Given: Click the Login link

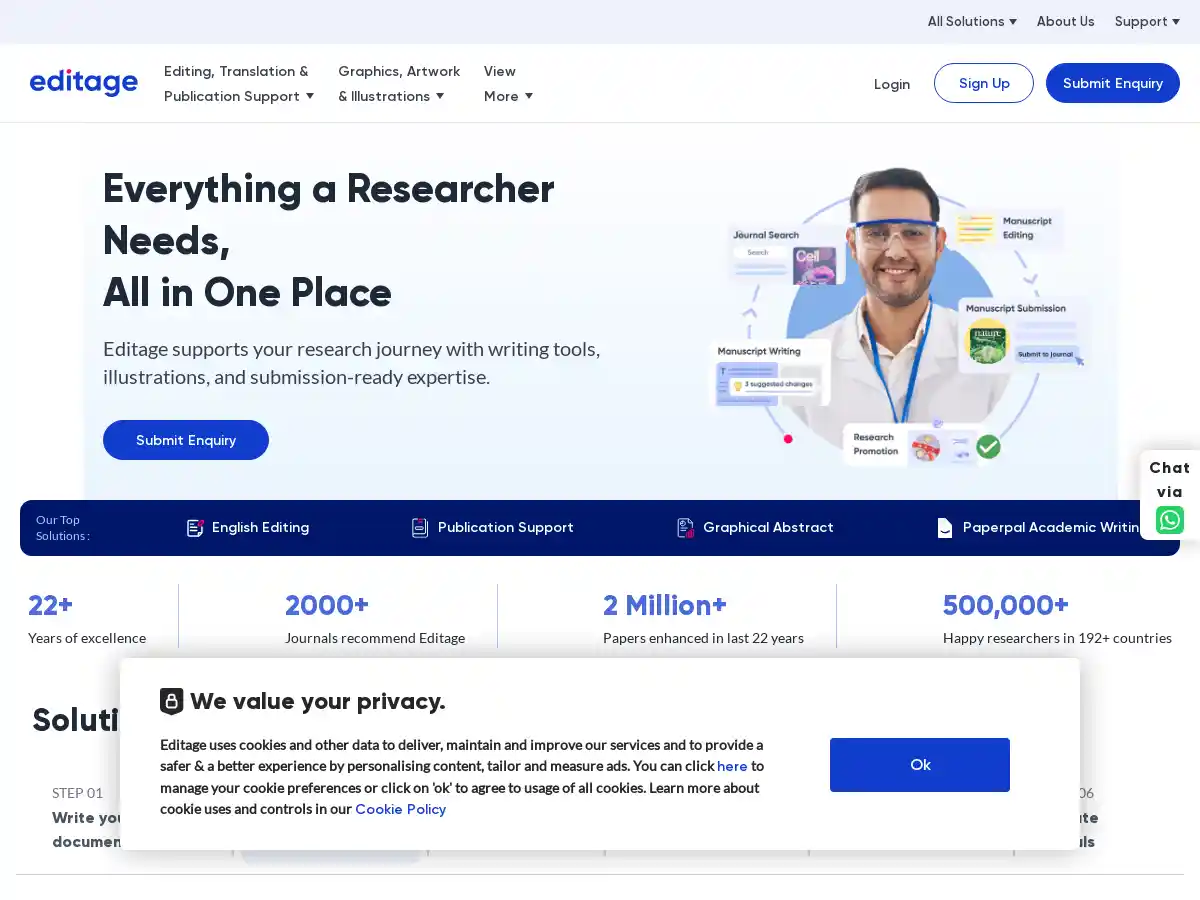Looking at the screenshot, I should (x=891, y=84).
